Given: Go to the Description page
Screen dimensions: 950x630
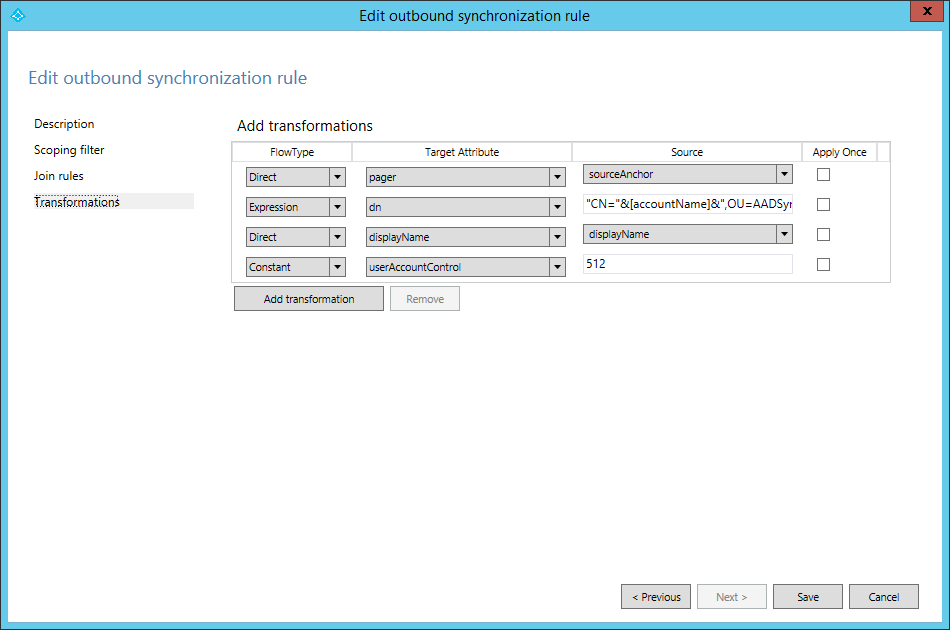Looking at the screenshot, I should (x=64, y=124).
